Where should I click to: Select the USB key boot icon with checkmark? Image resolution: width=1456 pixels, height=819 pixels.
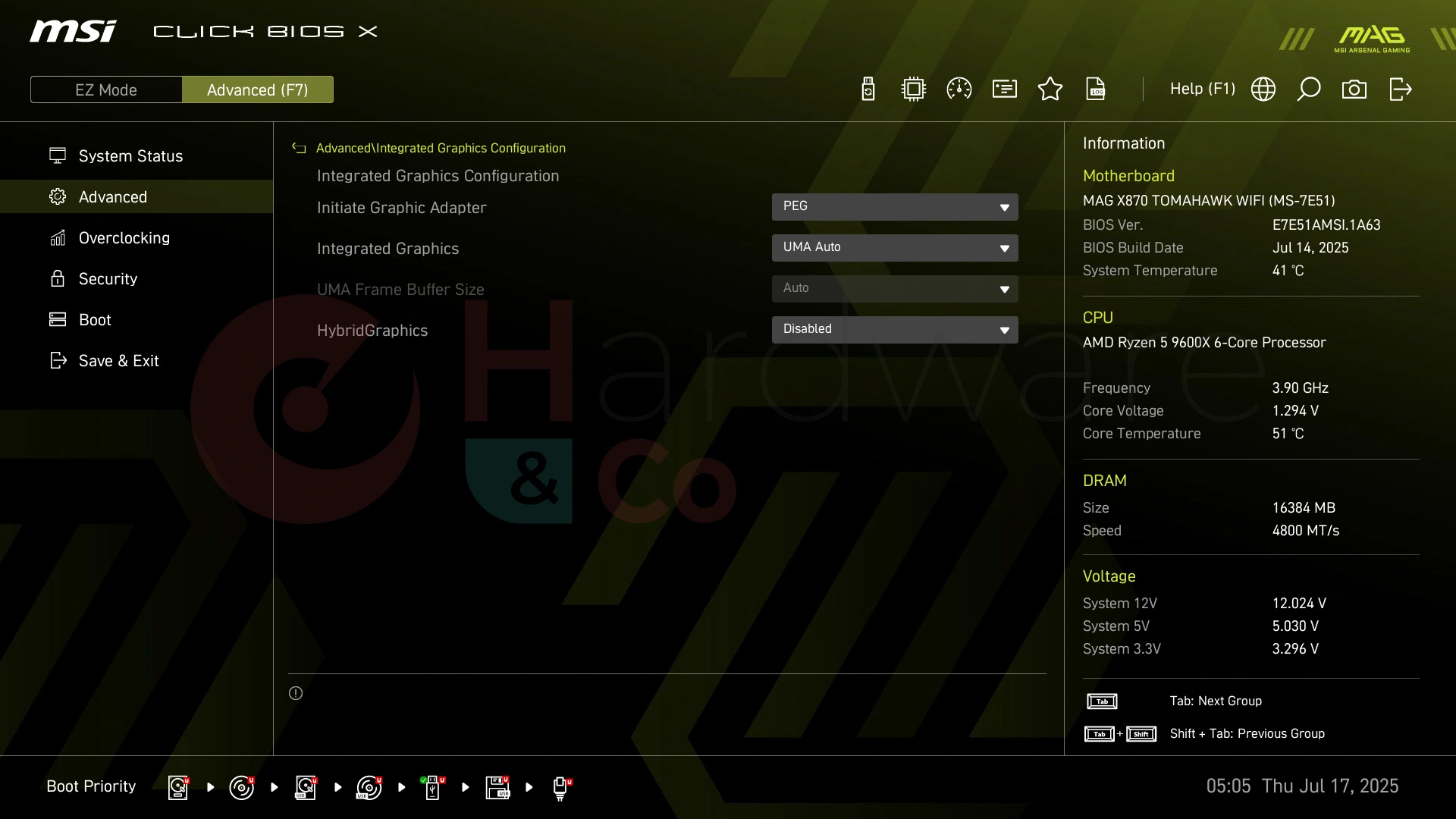pos(432,787)
